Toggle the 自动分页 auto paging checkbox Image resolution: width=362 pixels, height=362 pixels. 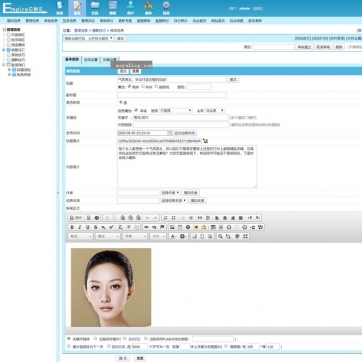[x=109, y=346]
